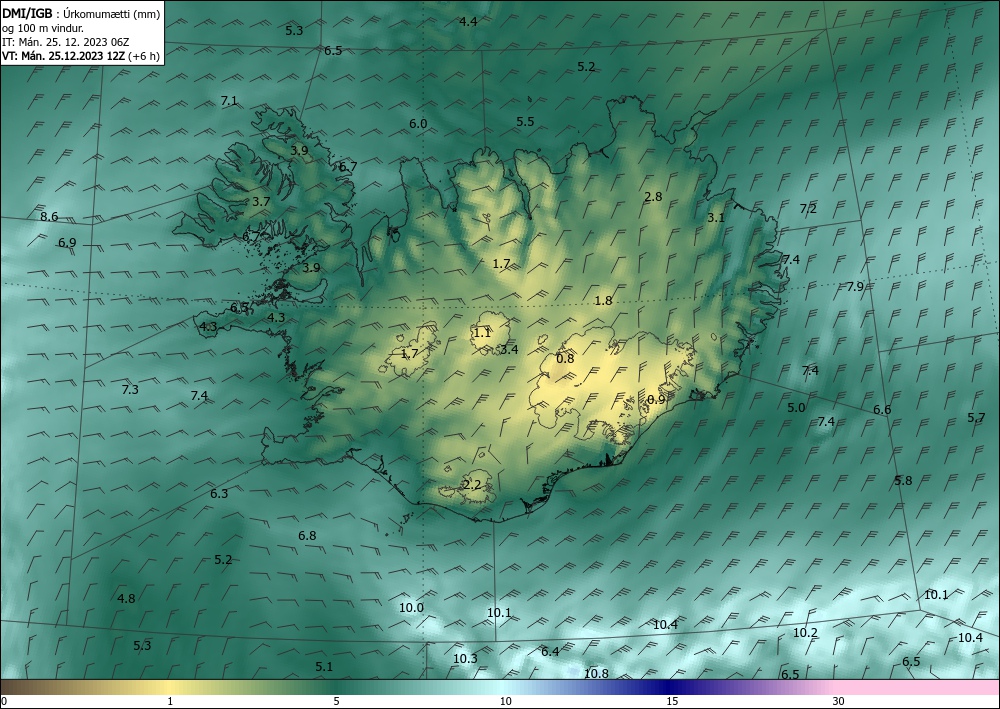Click the 10.3 value on the map
The height and width of the screenshot is (709, 1000).
(x=465, y=659)
